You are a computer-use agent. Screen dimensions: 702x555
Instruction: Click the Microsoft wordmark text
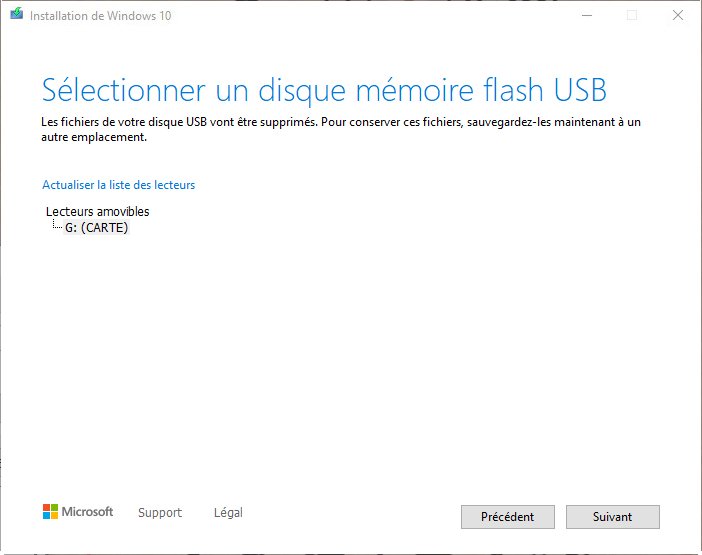pyautogui.click(x=88, y=512)
